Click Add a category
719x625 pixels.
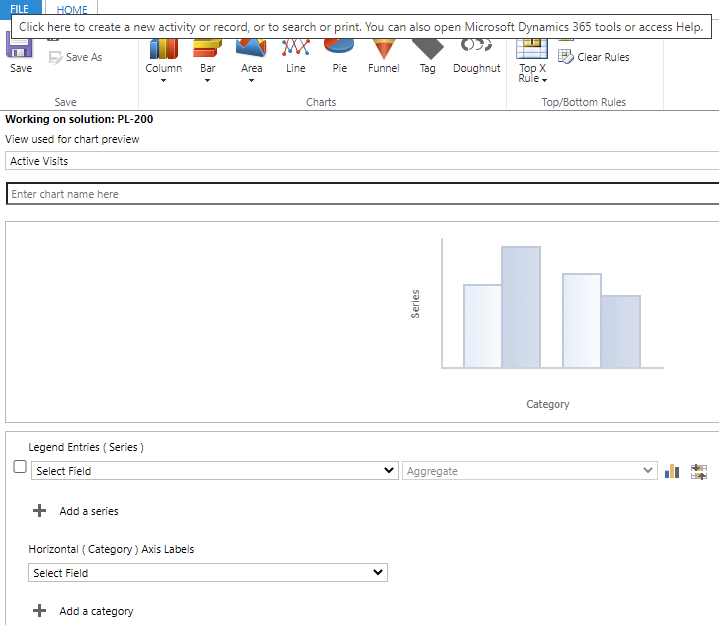pyautogui.click(x=96, y=611)
